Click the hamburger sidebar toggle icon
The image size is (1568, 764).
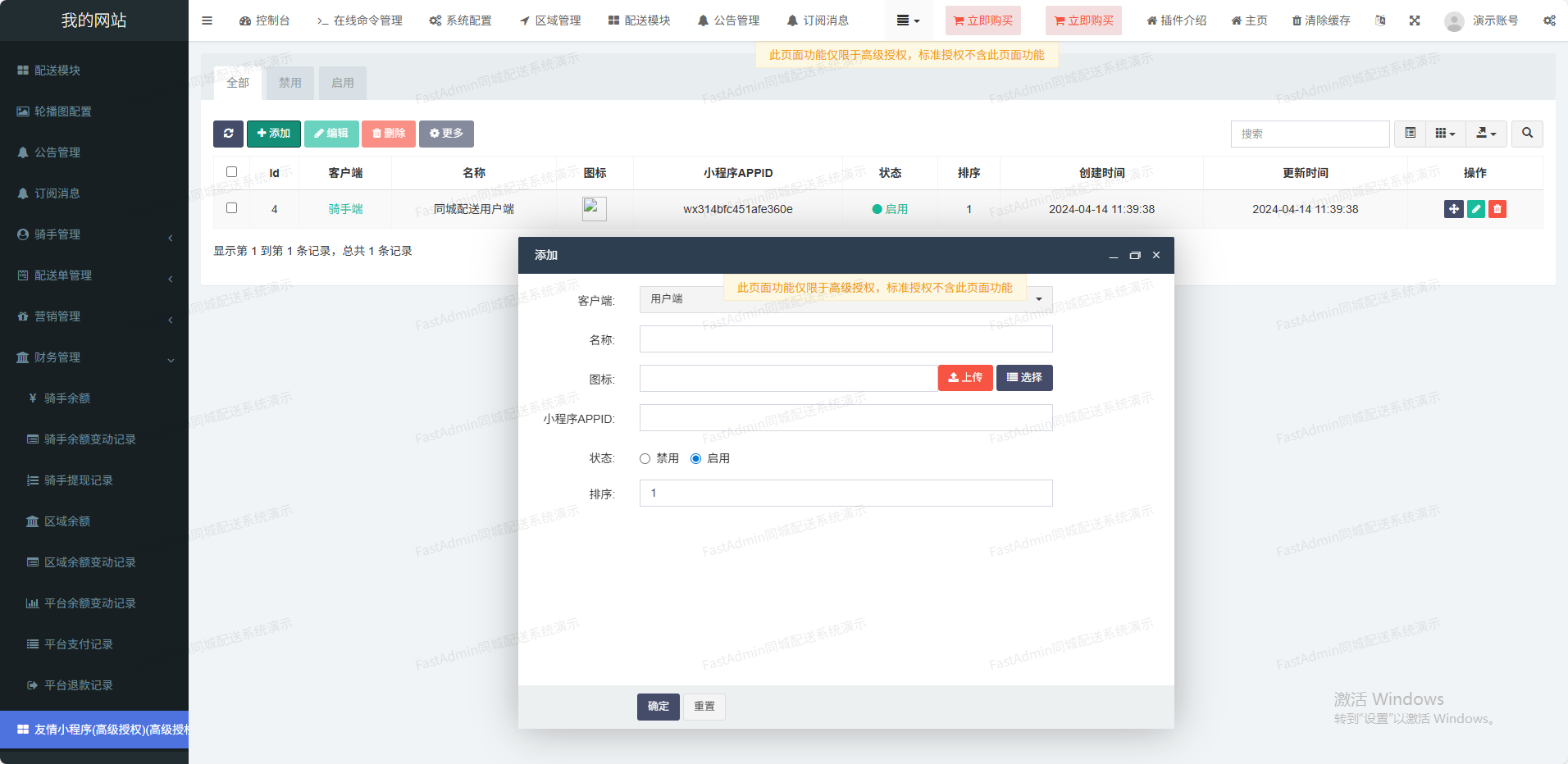click(207, 20)
